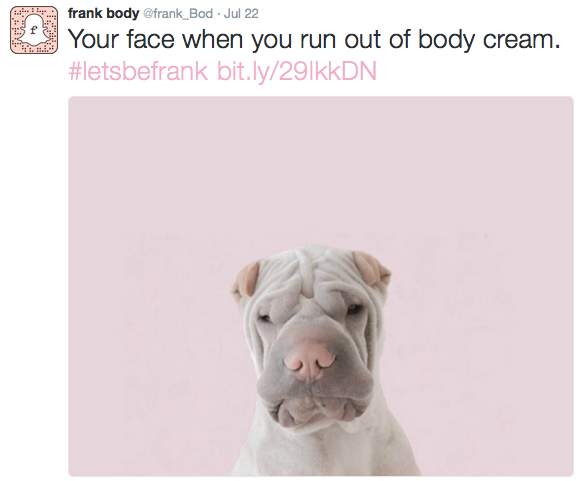Screen dimensions: 580x481
Task: Click the ghost logo inside the avatar
Action: click(34, 31)
